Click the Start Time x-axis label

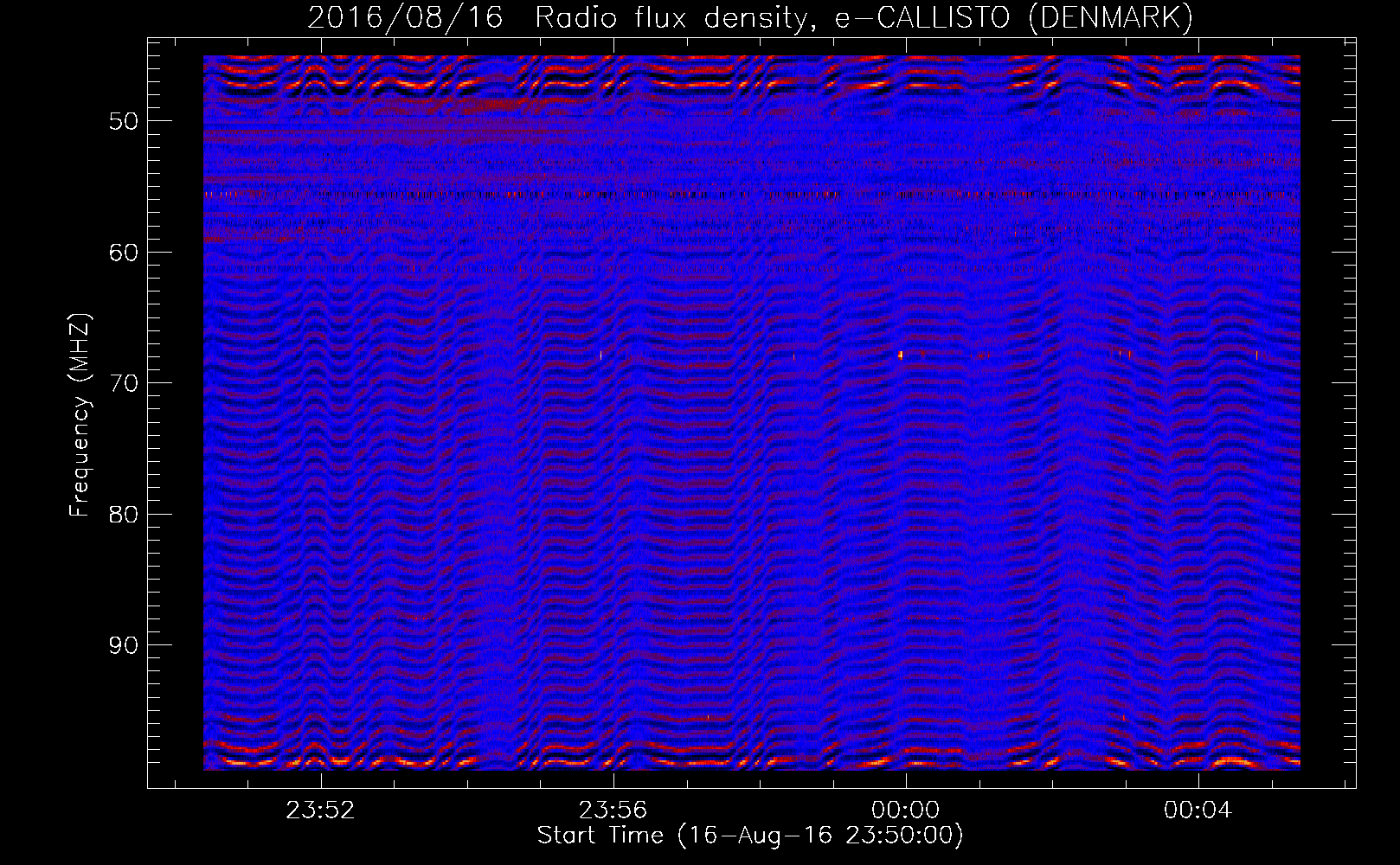click(749, 835)
